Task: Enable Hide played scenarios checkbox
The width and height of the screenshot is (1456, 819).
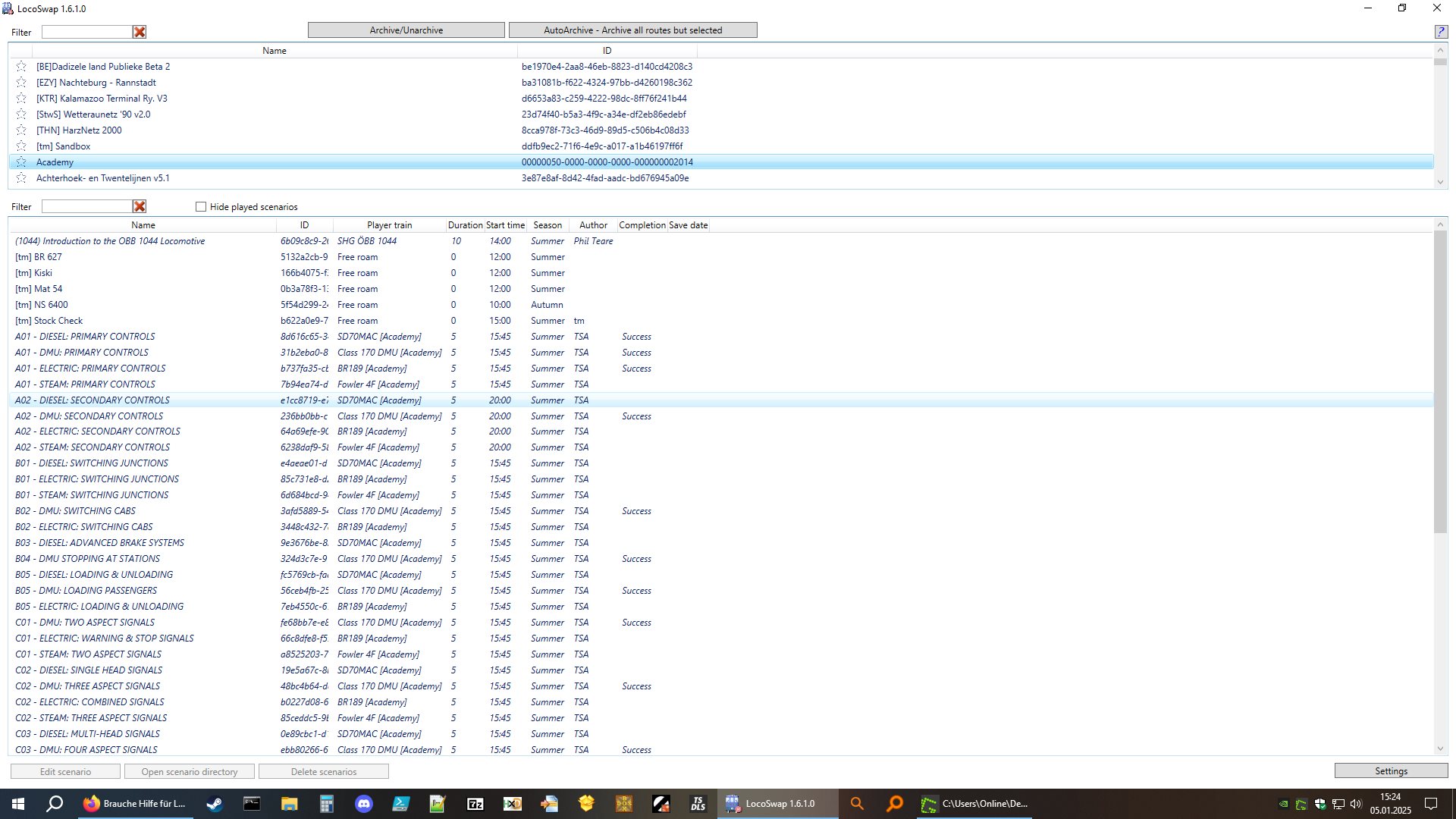Action: 201,206
